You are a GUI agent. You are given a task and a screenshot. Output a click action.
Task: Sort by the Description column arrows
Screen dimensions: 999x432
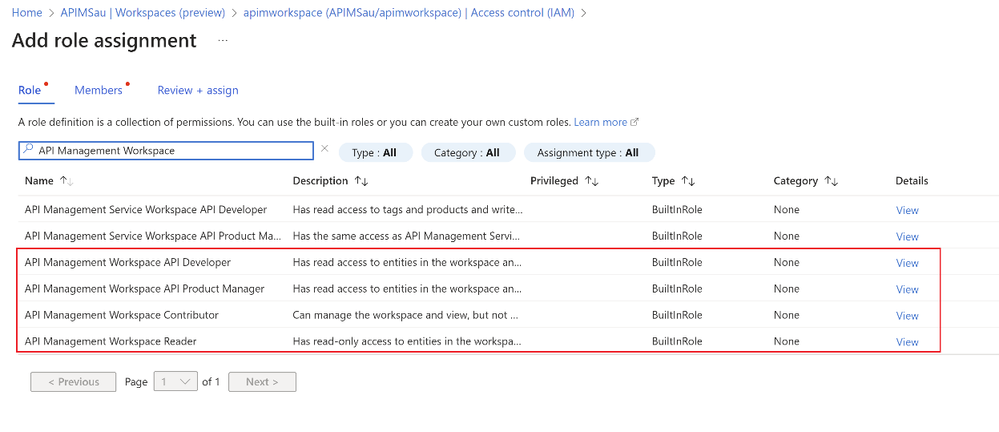361,181
